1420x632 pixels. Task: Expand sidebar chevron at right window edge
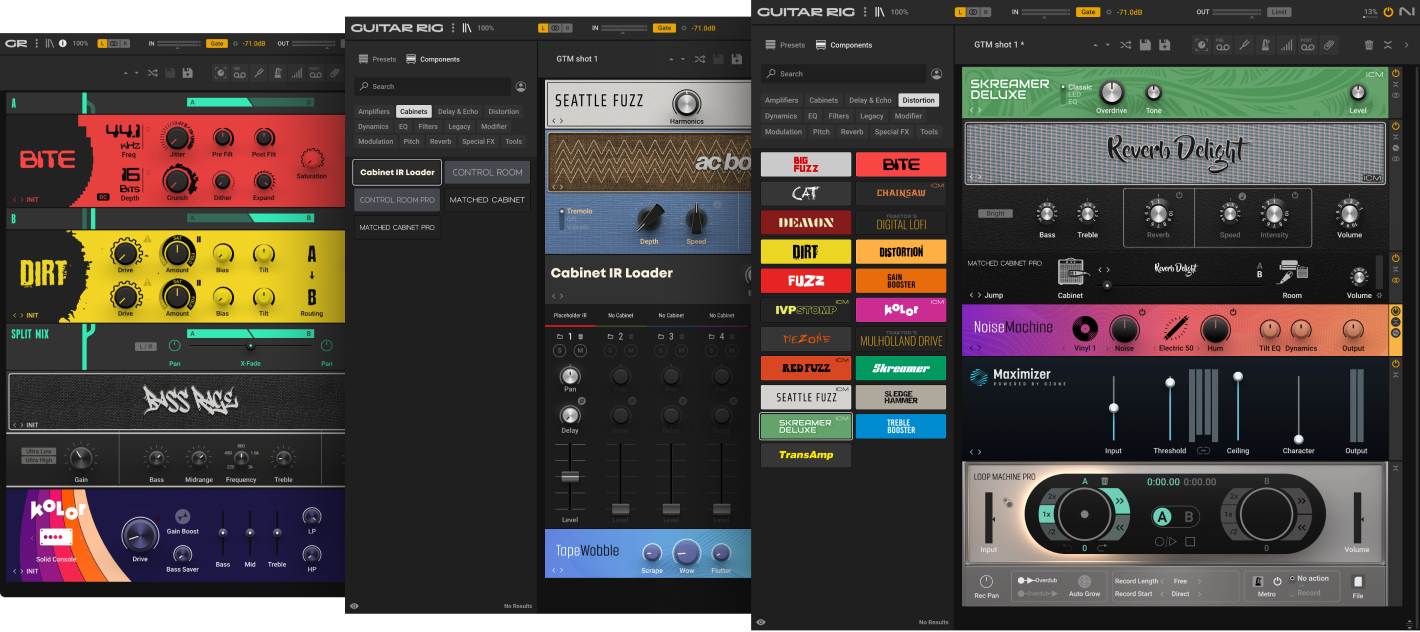1407,45
